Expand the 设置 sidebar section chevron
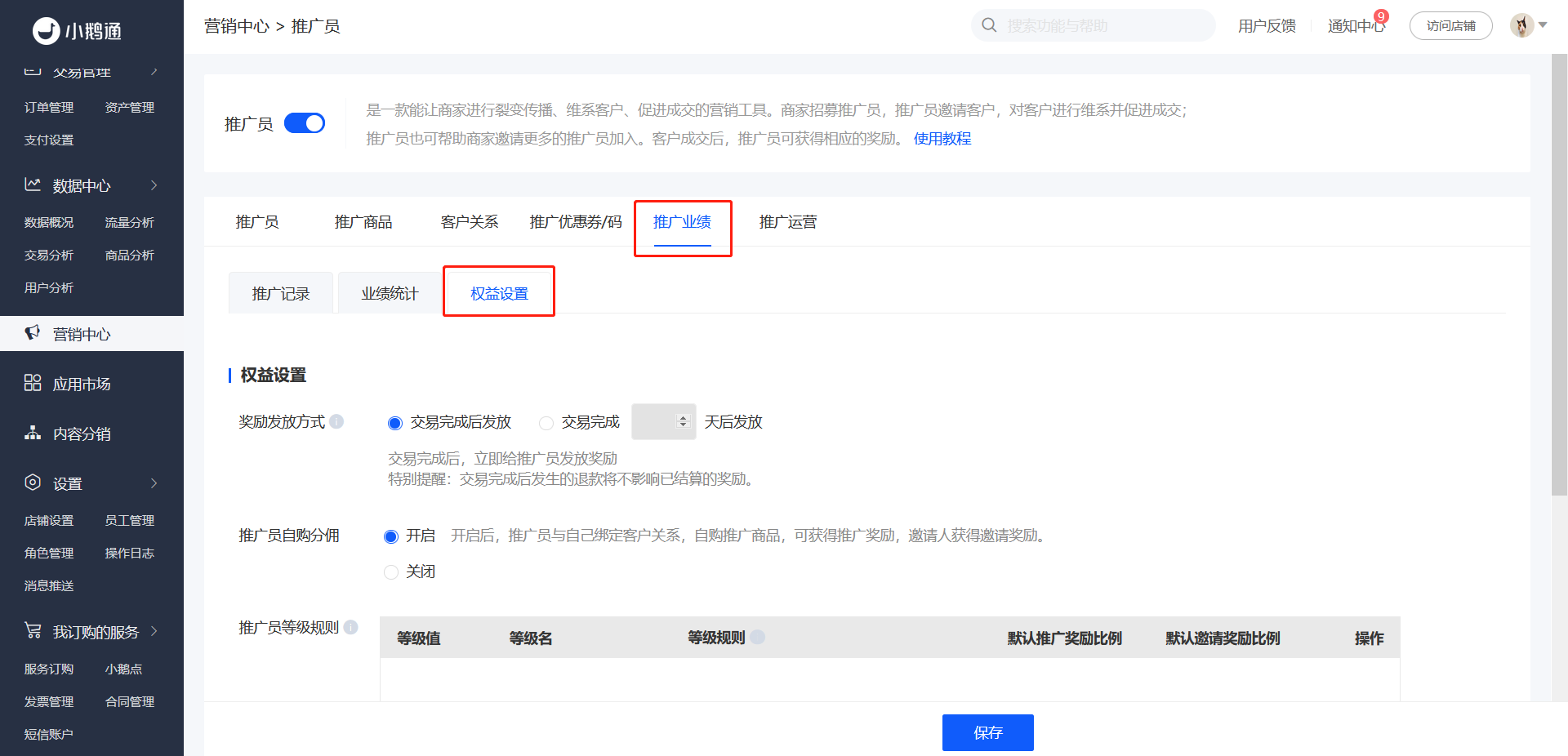 [154, 483]
